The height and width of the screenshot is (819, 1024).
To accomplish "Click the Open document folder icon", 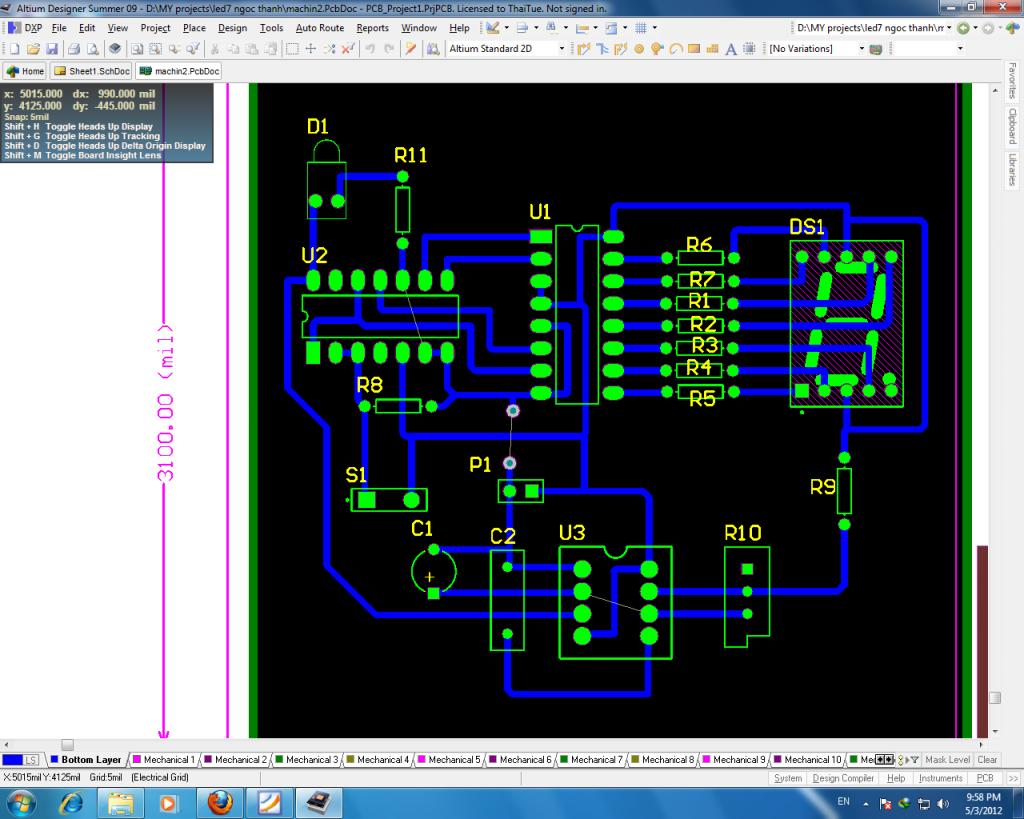I will point(33,49).
